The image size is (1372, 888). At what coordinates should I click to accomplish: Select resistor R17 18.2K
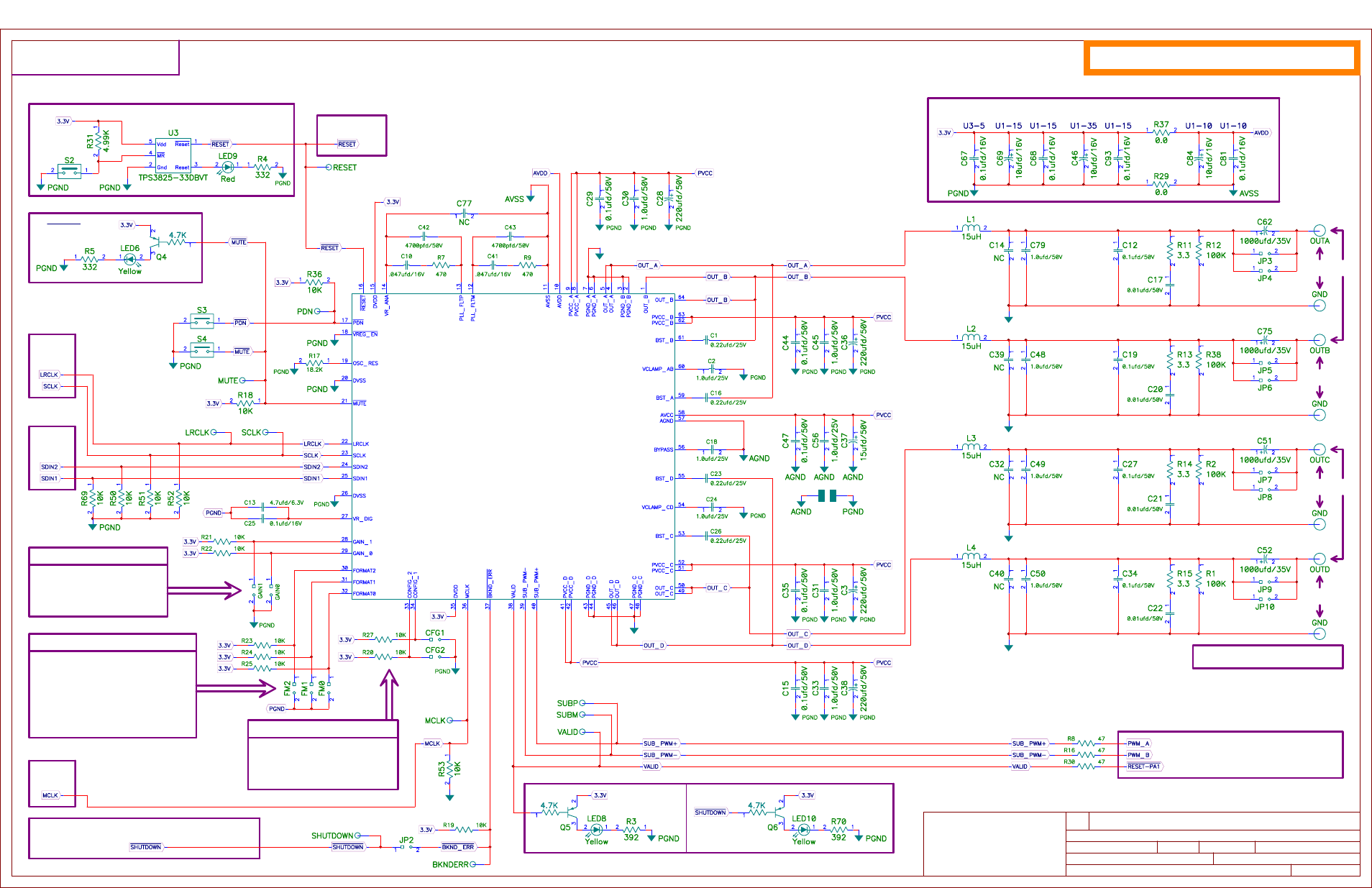click(x=314, y=362)
